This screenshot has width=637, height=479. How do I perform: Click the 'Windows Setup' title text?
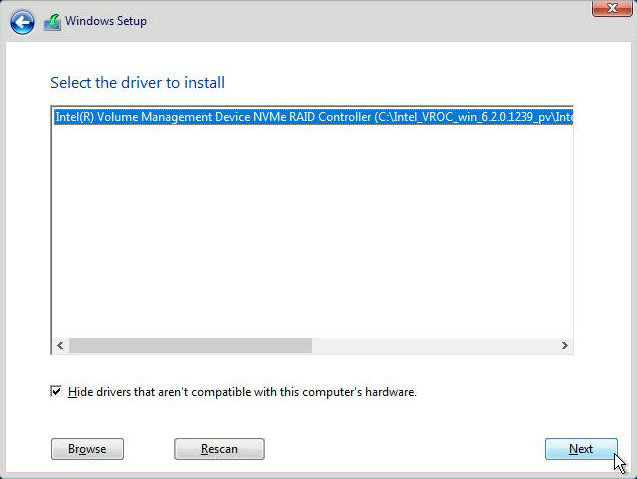click(x=106, y=21)
